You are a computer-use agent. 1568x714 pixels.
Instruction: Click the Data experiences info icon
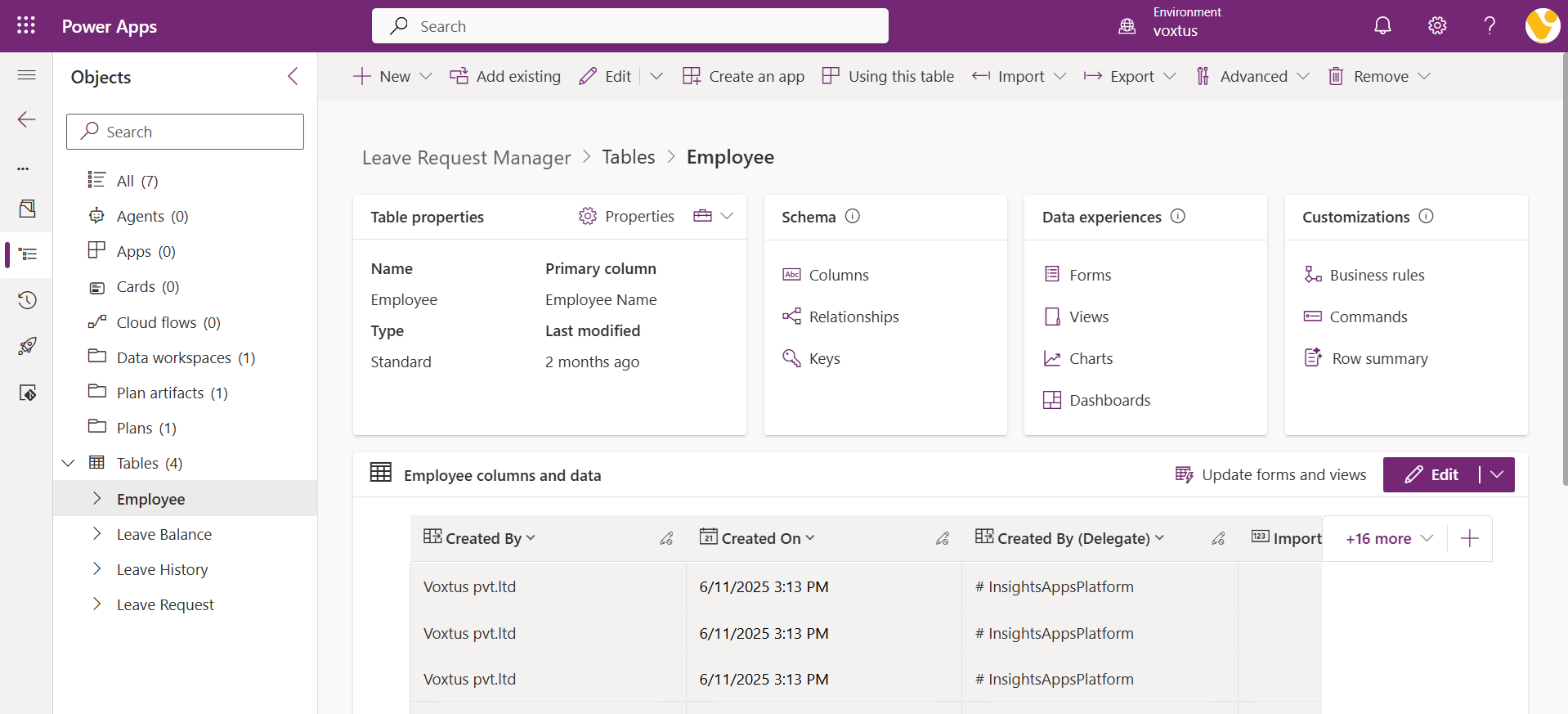coord(1177,216)
